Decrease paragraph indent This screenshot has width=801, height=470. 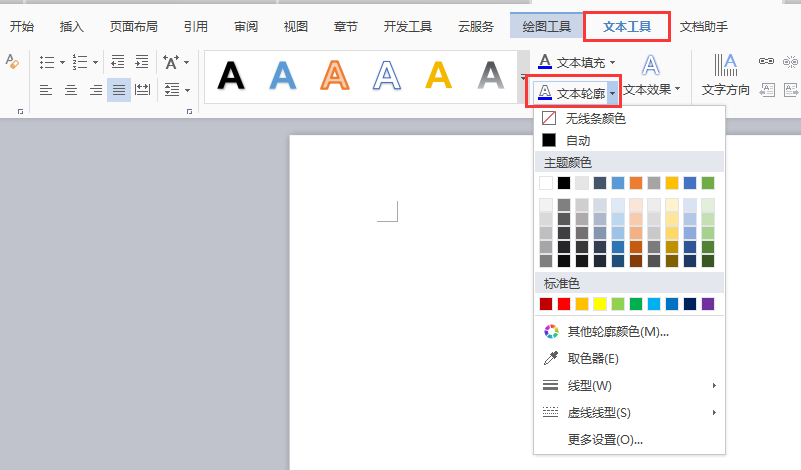[x=118, y=62]
